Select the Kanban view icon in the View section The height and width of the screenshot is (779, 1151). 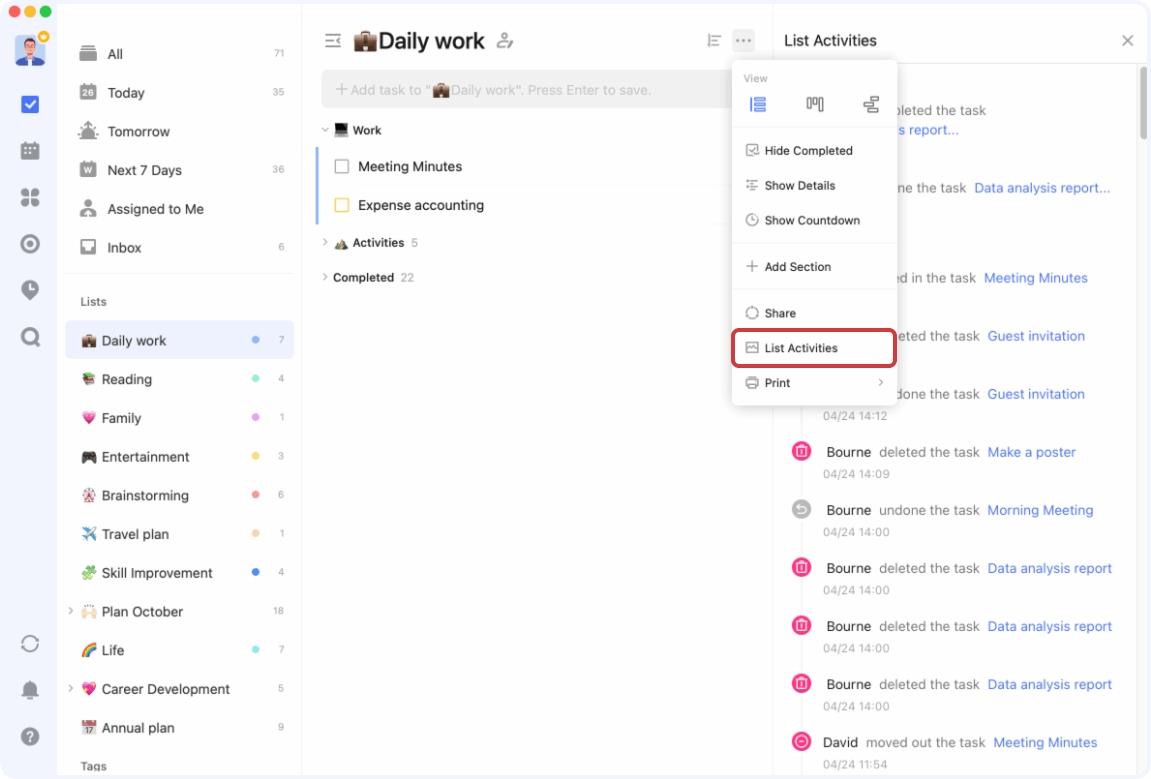(x=814, y=103)
